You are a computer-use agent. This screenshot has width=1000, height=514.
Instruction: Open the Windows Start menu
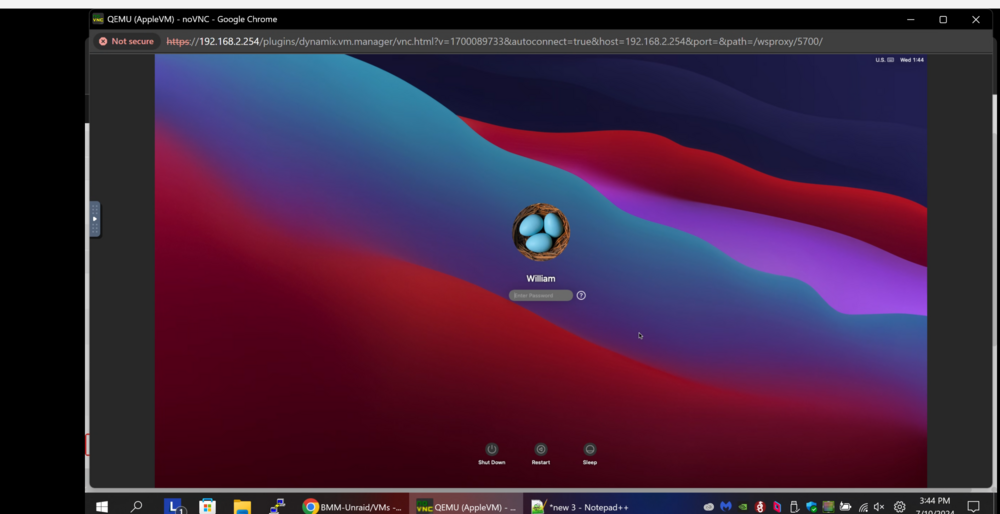point(101,507)
